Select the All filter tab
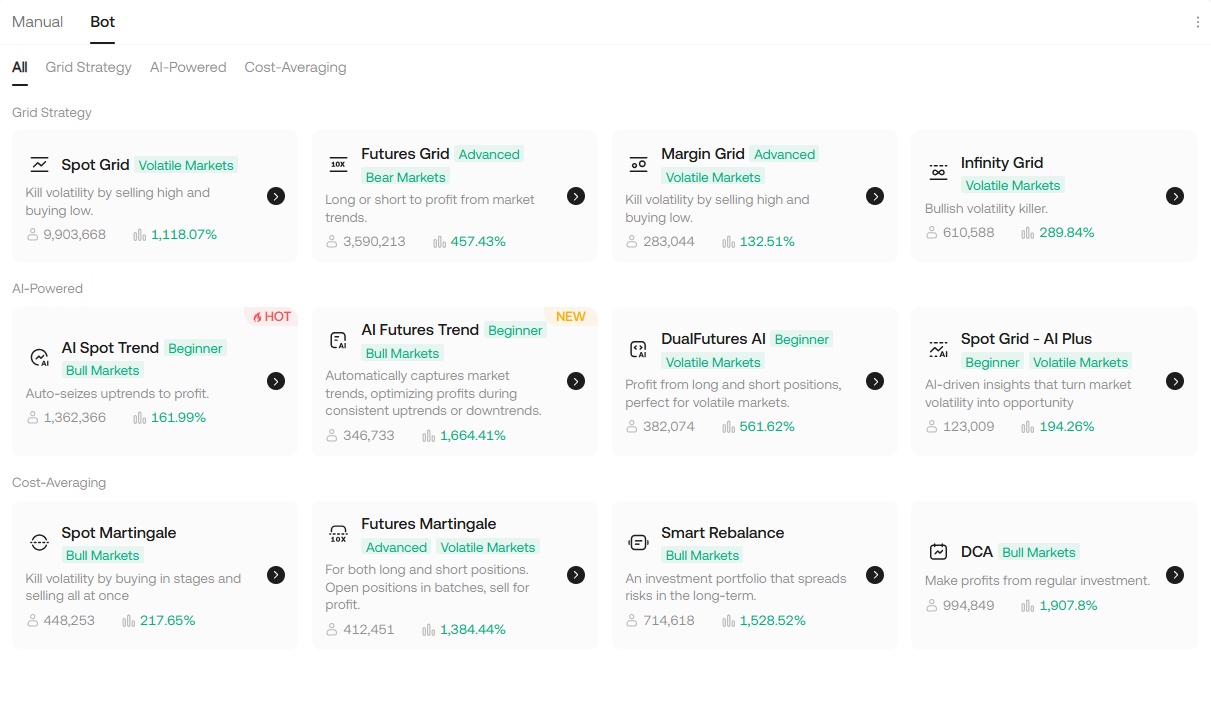This screenshot has width=1211, height=715. pyautogui.click(x=20, y=67)
